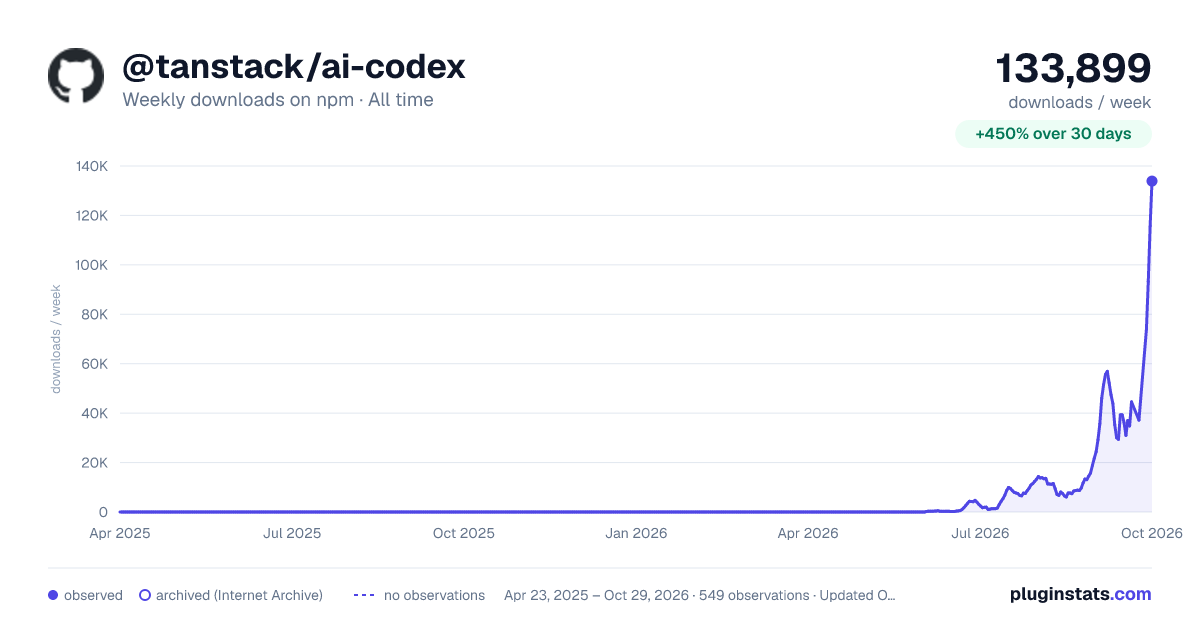This screenshot has width=1200, height=630.
Task: Click the @tanstack/ai-codex package title
Action: click(294, 67)
